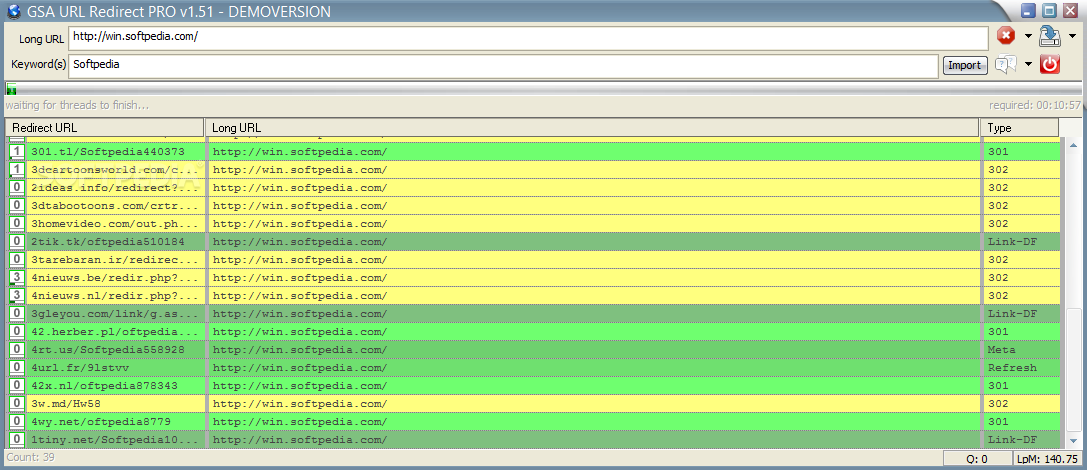The height and width of the screenshot is (470, 1087).
Task: Click the Link-DF type of the 2tik.tk row
Action: (1013, 242)
